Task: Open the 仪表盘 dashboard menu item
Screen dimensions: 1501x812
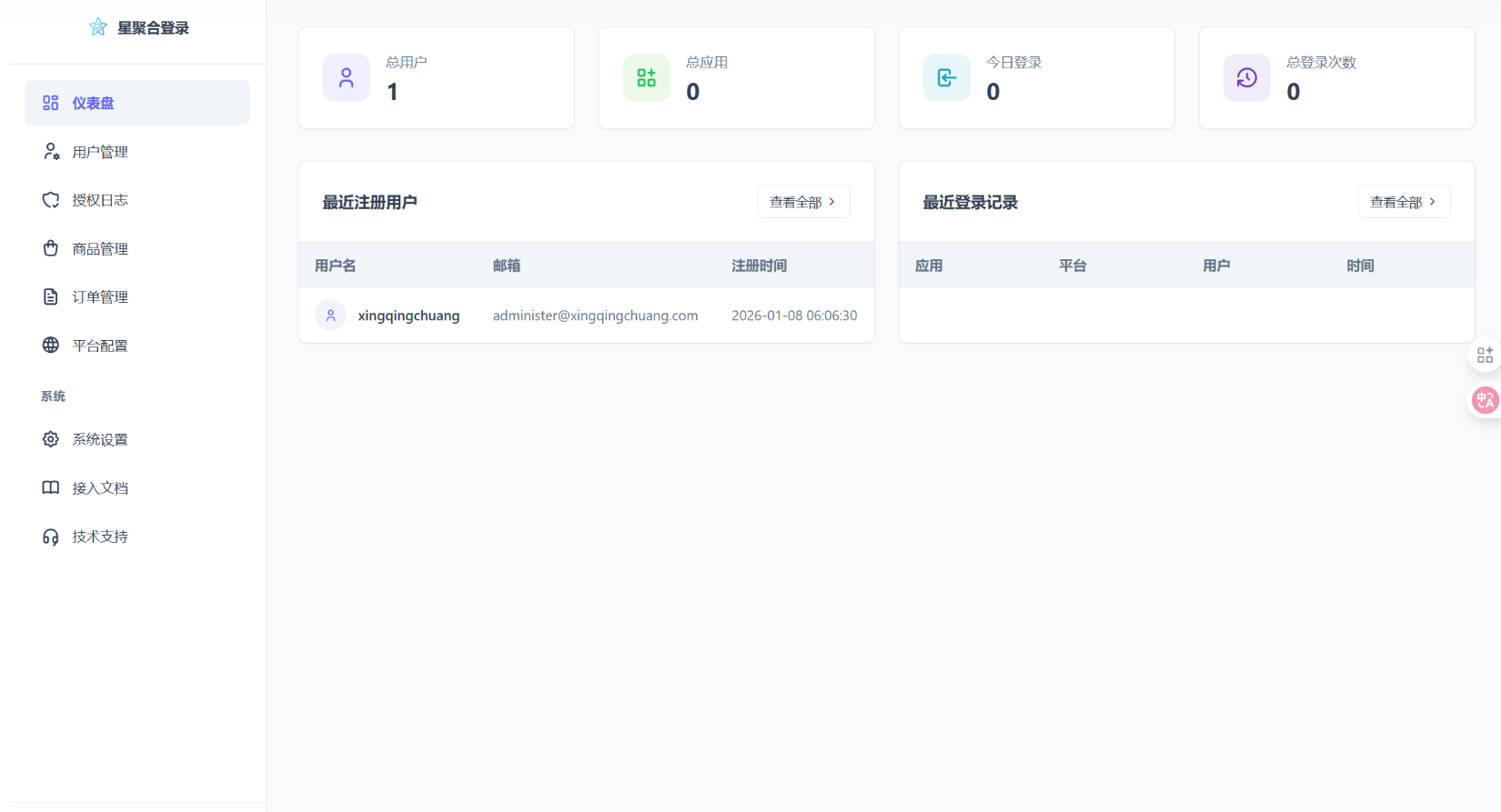Action: pos(136,103)
